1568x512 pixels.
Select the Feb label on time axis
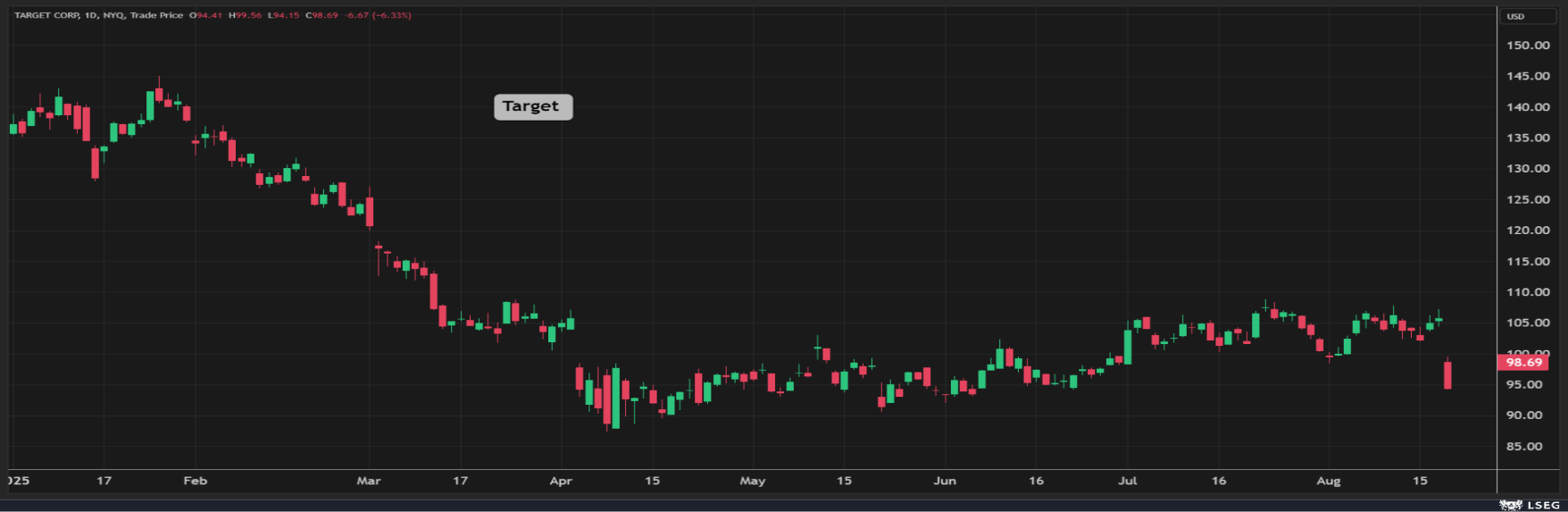[195, 481]
